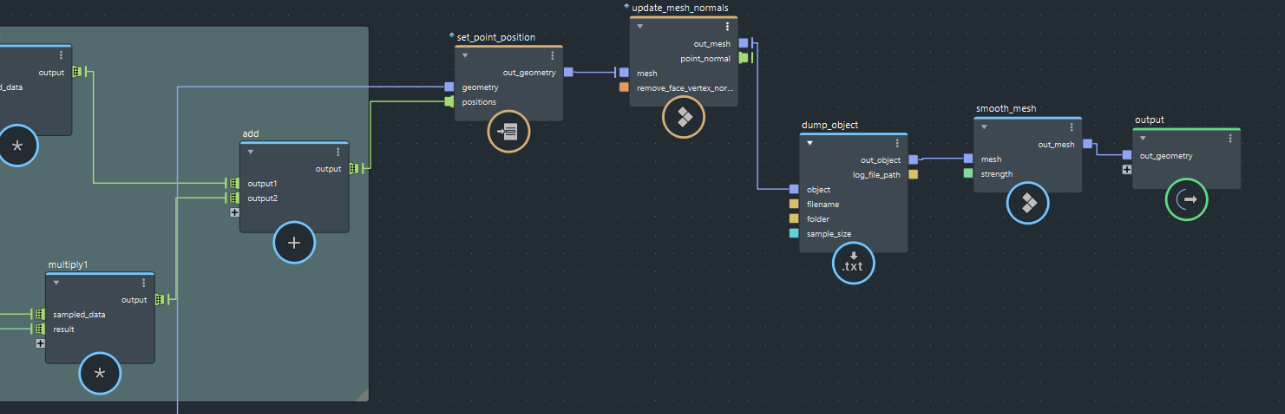
Task: Click the update_mesh_normals node icon circle
Action: [684, 118]
